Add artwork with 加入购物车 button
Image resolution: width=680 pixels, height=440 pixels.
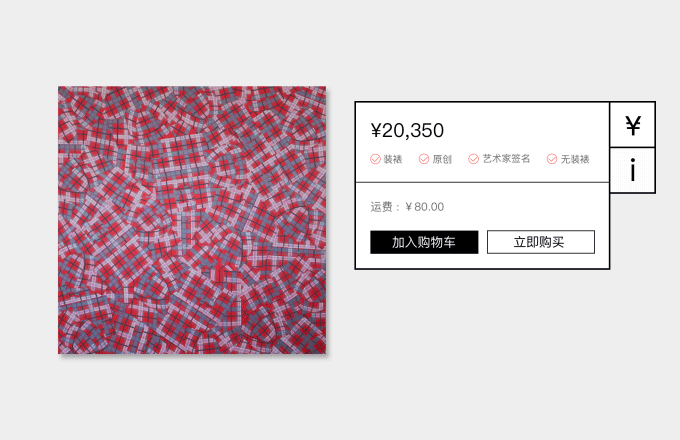(424, 242)
